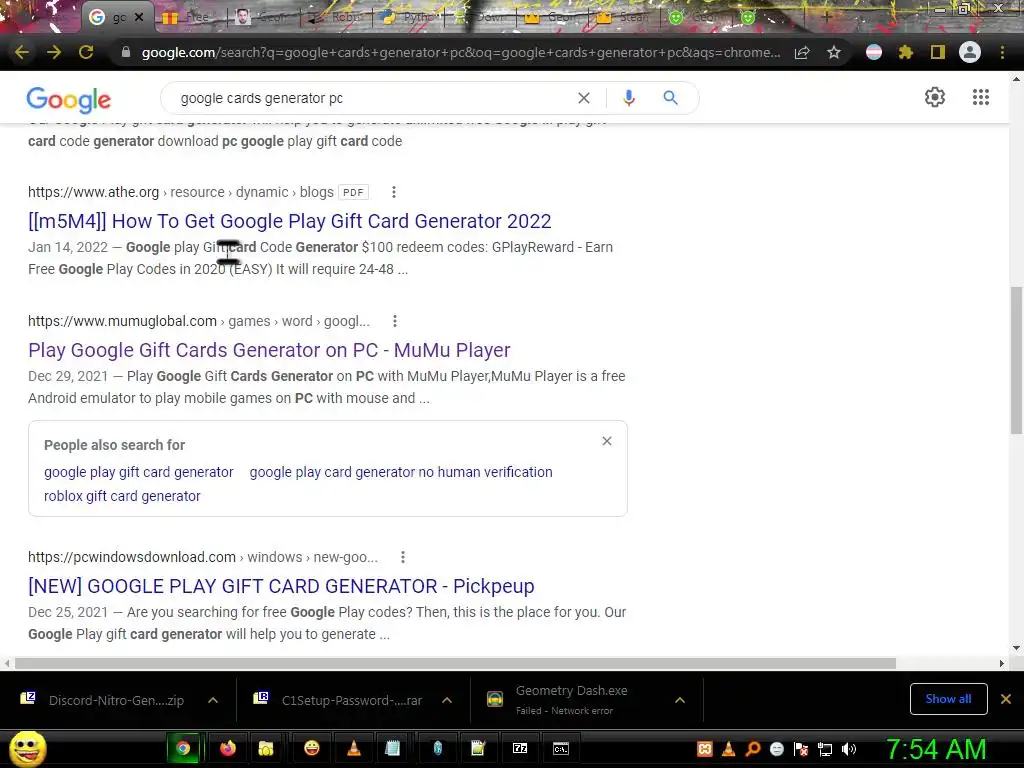Screen dimensions: 1024x768
Task: Open 'How To Get Google Play Gift Card Generator 2022'
Action: click(289, 221)
